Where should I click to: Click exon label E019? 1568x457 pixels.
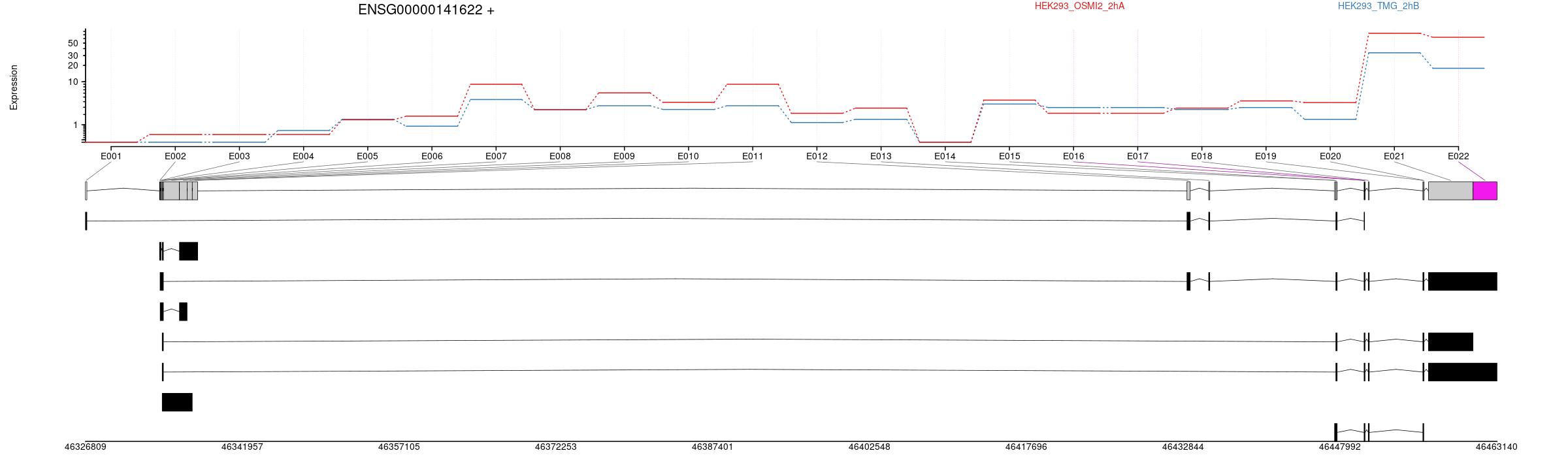[1266, 156]
